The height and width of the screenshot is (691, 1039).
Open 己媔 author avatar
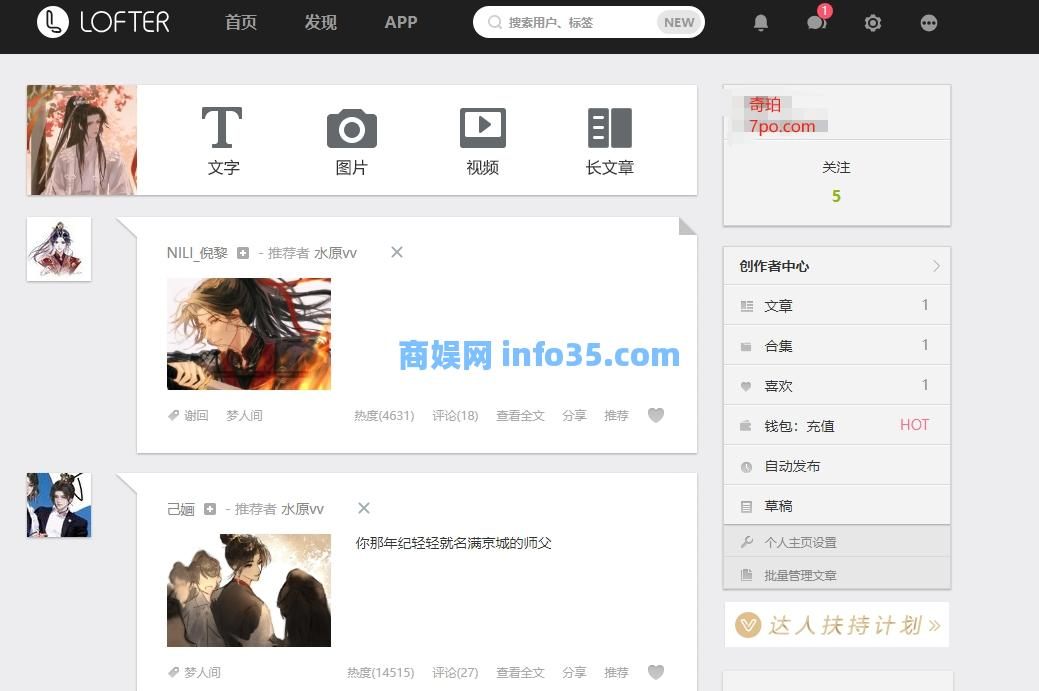pos(59,505)
